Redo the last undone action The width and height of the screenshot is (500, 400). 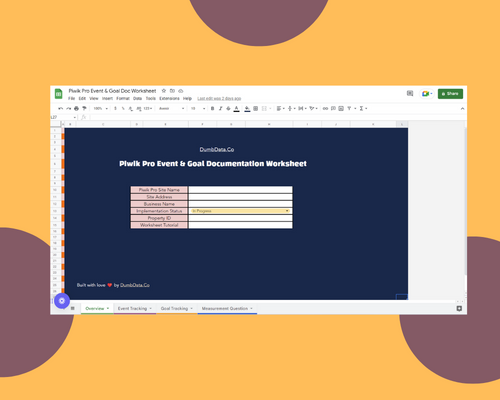[68, 108]
